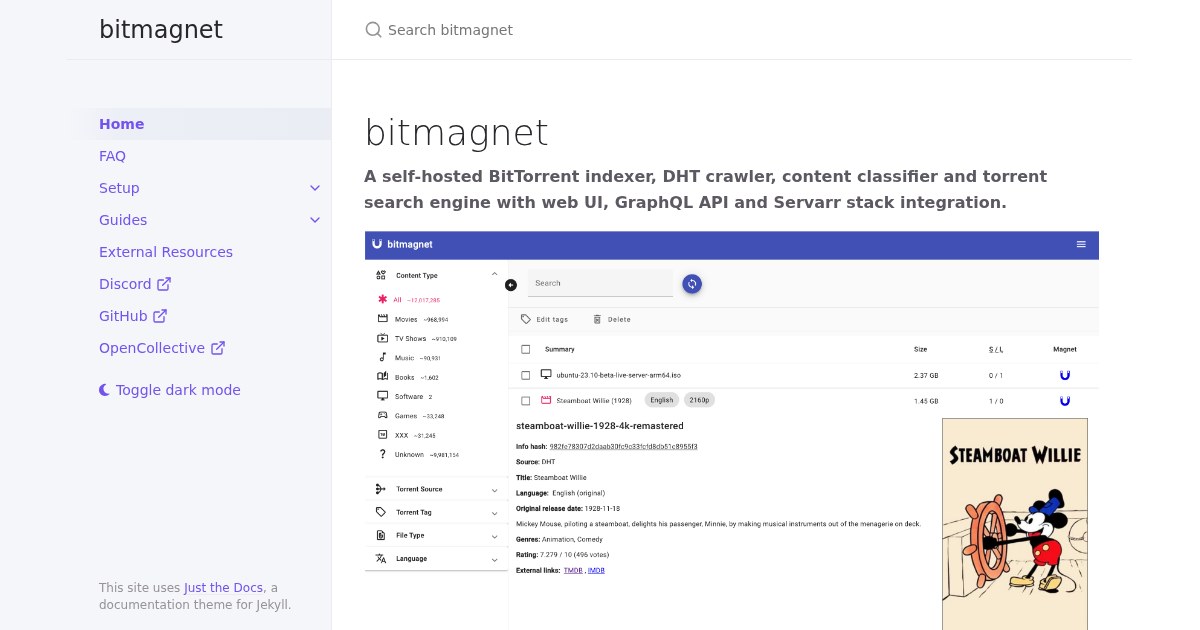Expand the Torrent Tag filter
The width and height of the screenshot is (1200, 630).
pyautogui.click(x=437, y=512)
